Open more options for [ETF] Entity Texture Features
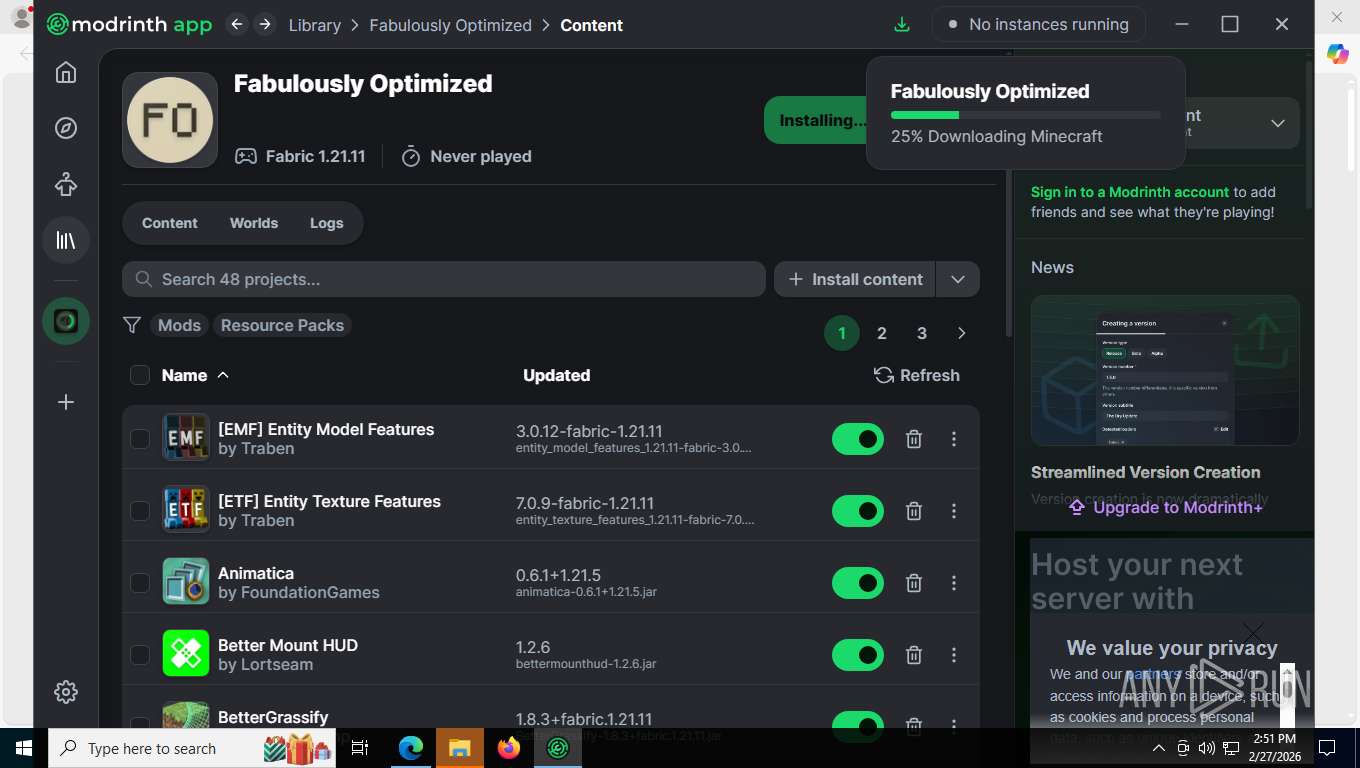This screenshot has width=1360, height=768. click(x=954, y=511)
